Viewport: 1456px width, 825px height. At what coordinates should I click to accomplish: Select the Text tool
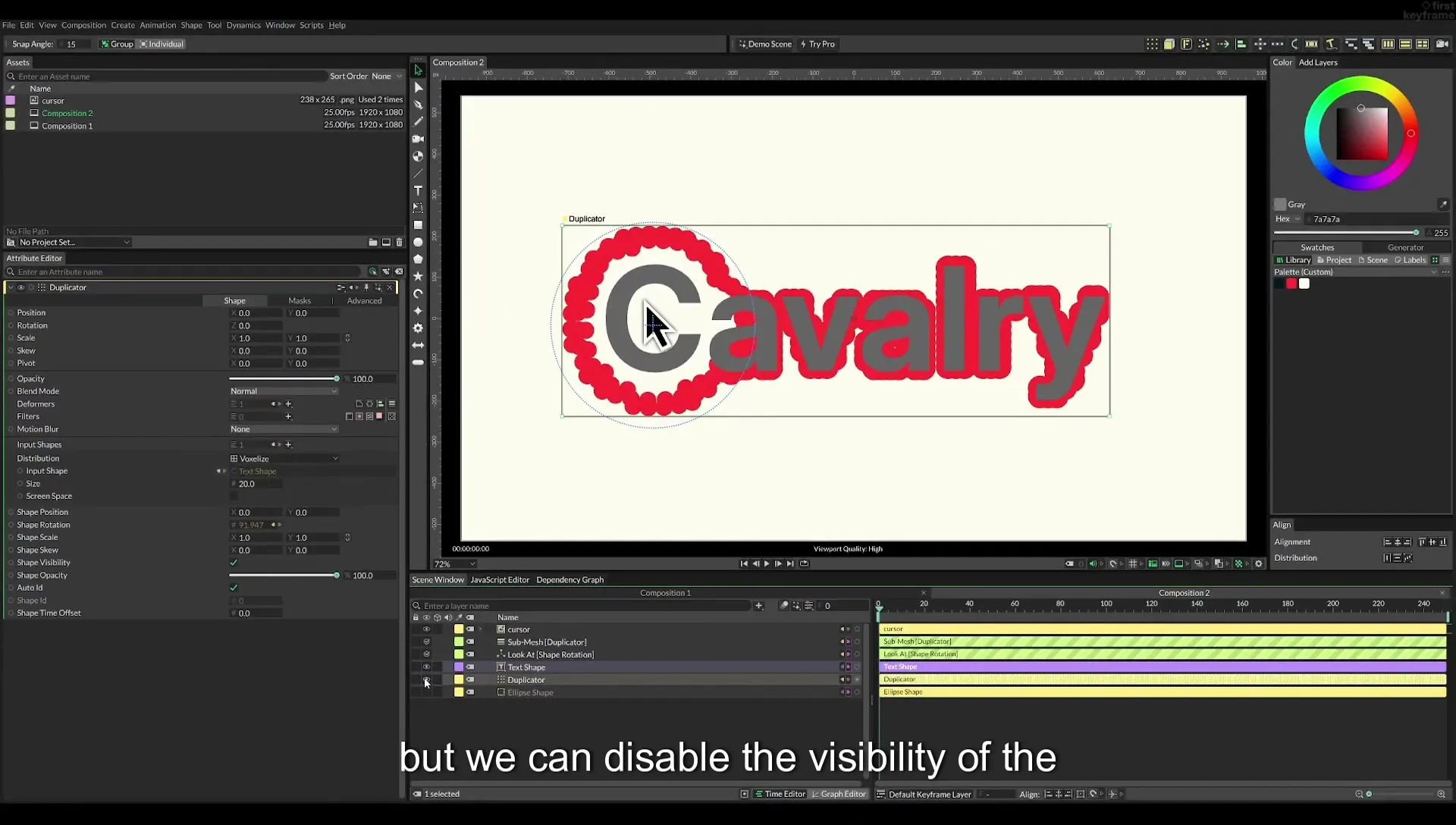(418, 190)
